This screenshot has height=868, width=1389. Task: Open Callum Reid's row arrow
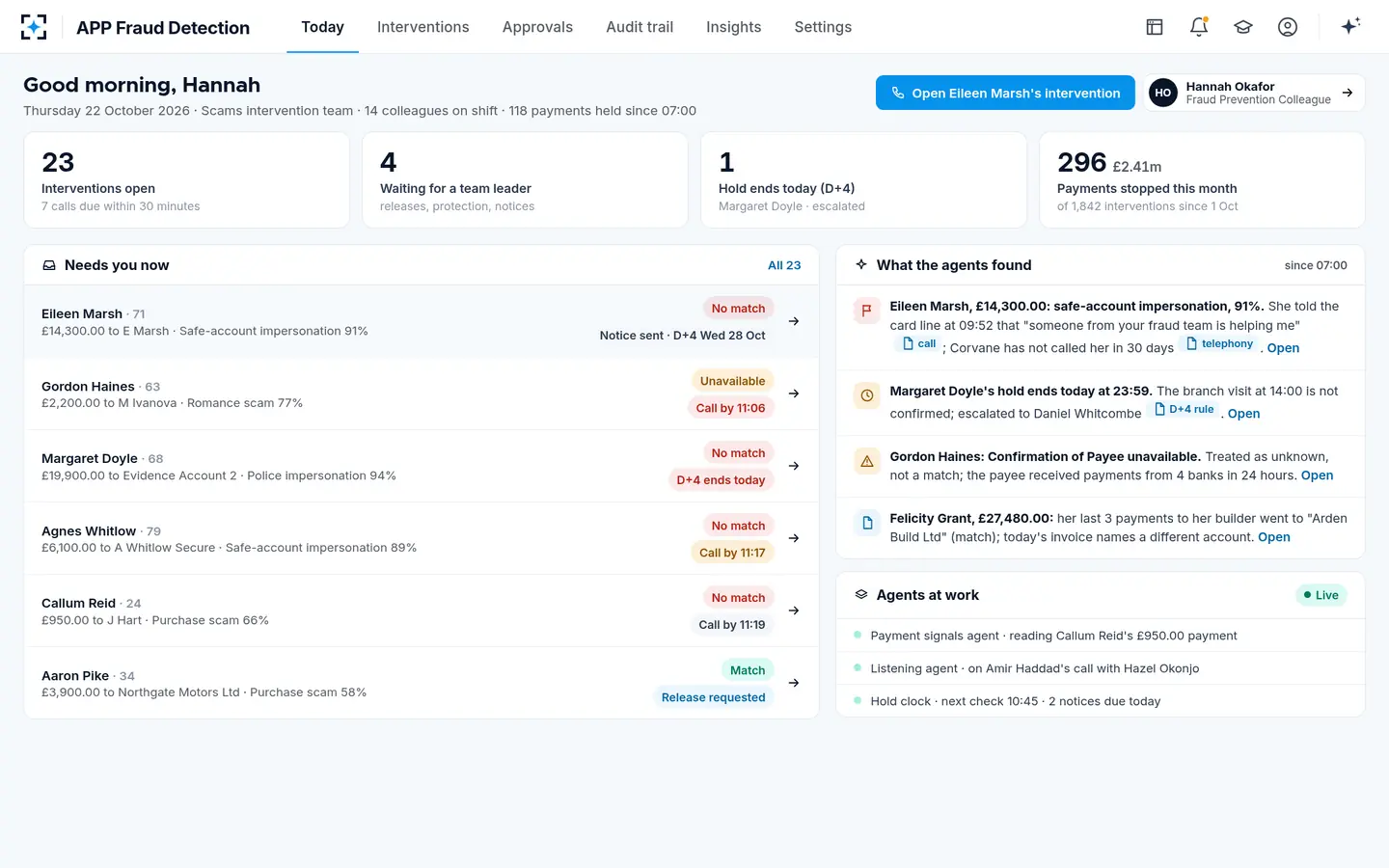(794, 610)
